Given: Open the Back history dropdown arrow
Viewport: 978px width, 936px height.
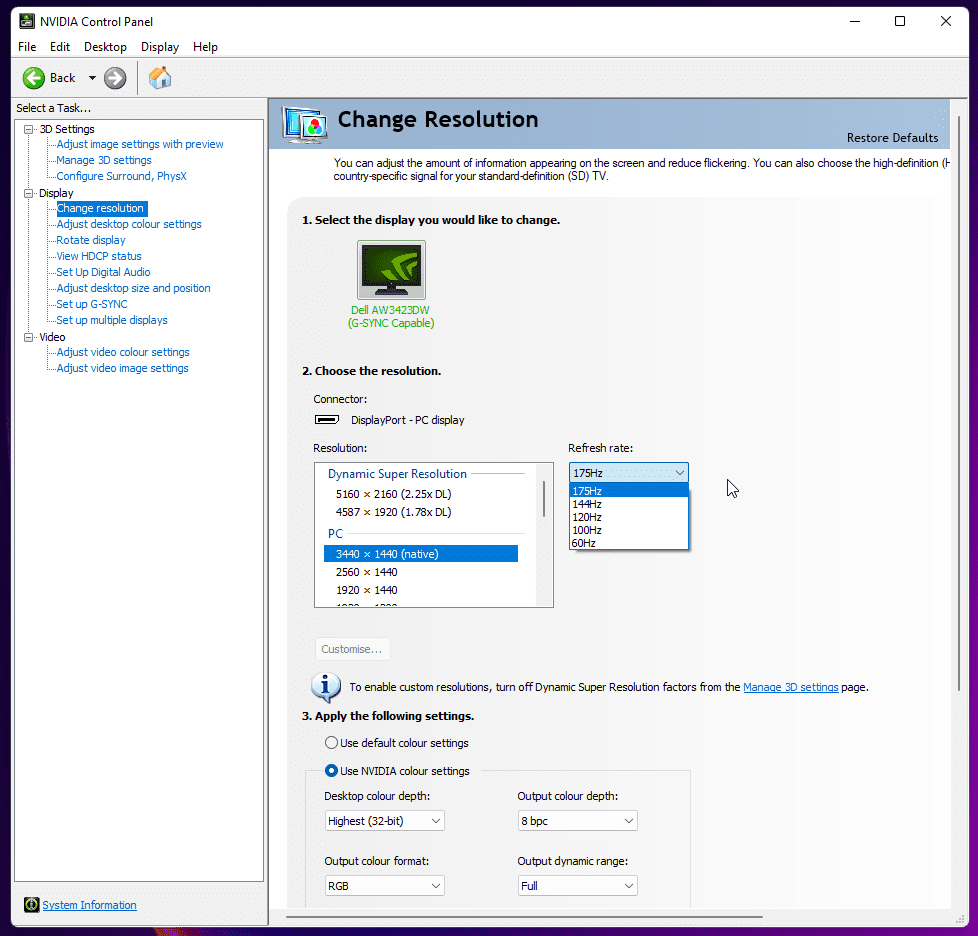Looking at the screenshot, I should pos(92,78).
